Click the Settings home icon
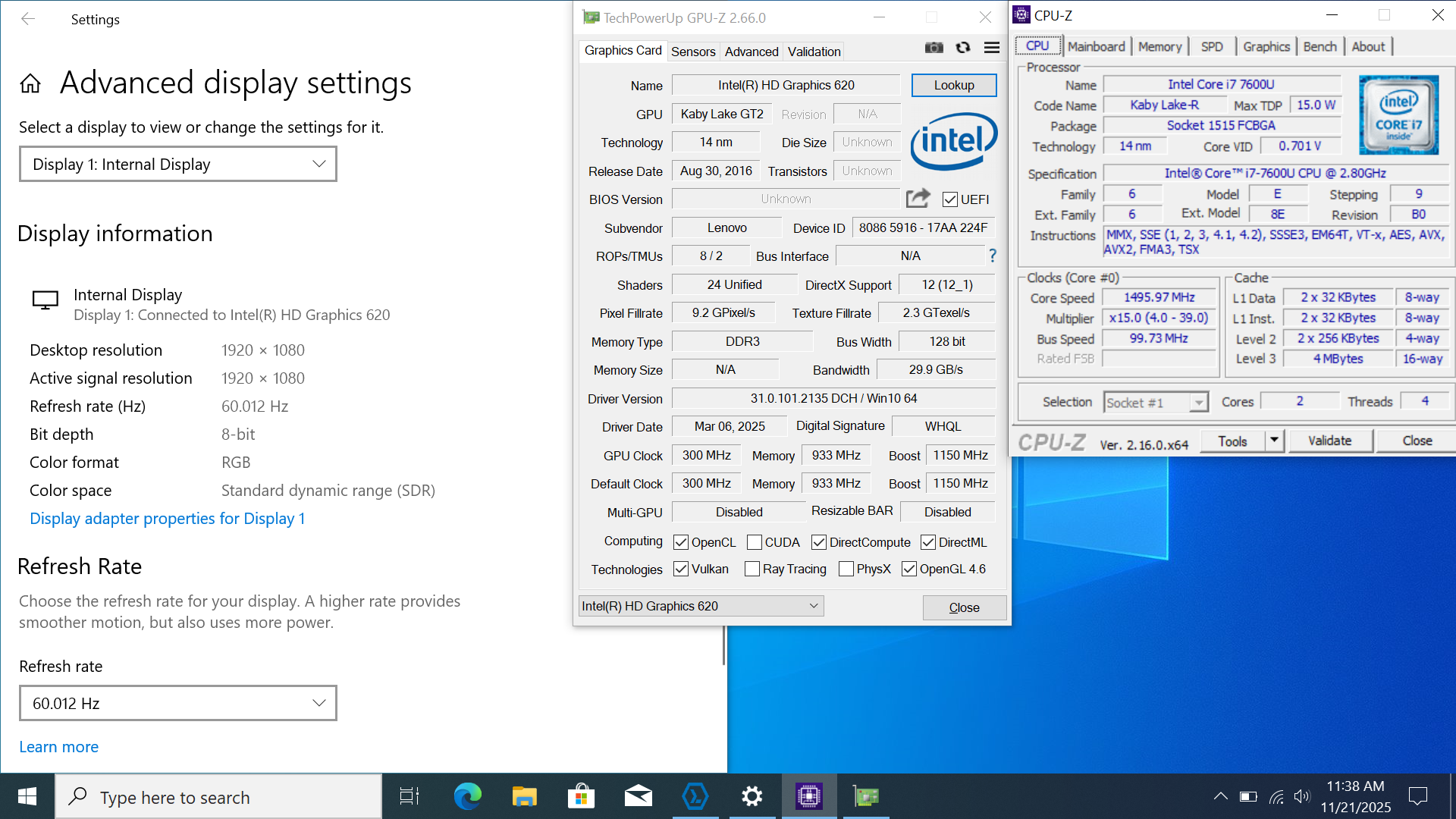 (30, 83)
